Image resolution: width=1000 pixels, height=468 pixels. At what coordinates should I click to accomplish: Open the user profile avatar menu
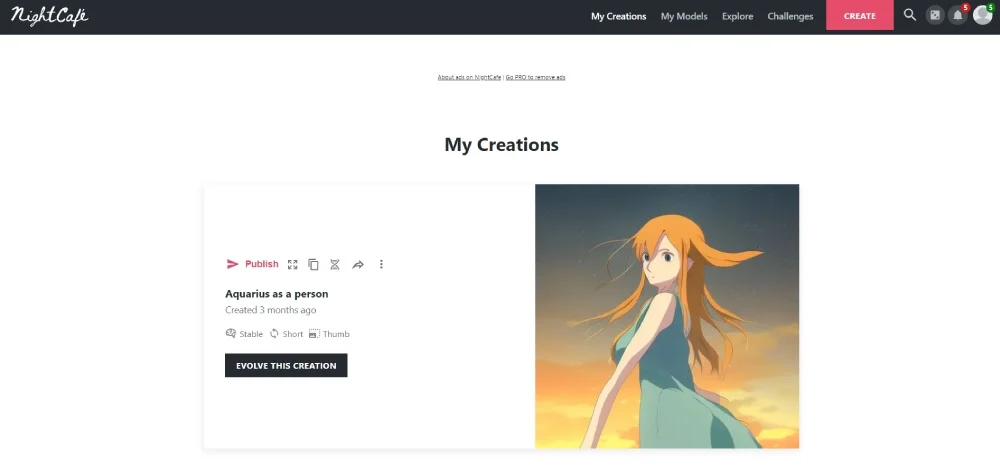click(982, 16)
